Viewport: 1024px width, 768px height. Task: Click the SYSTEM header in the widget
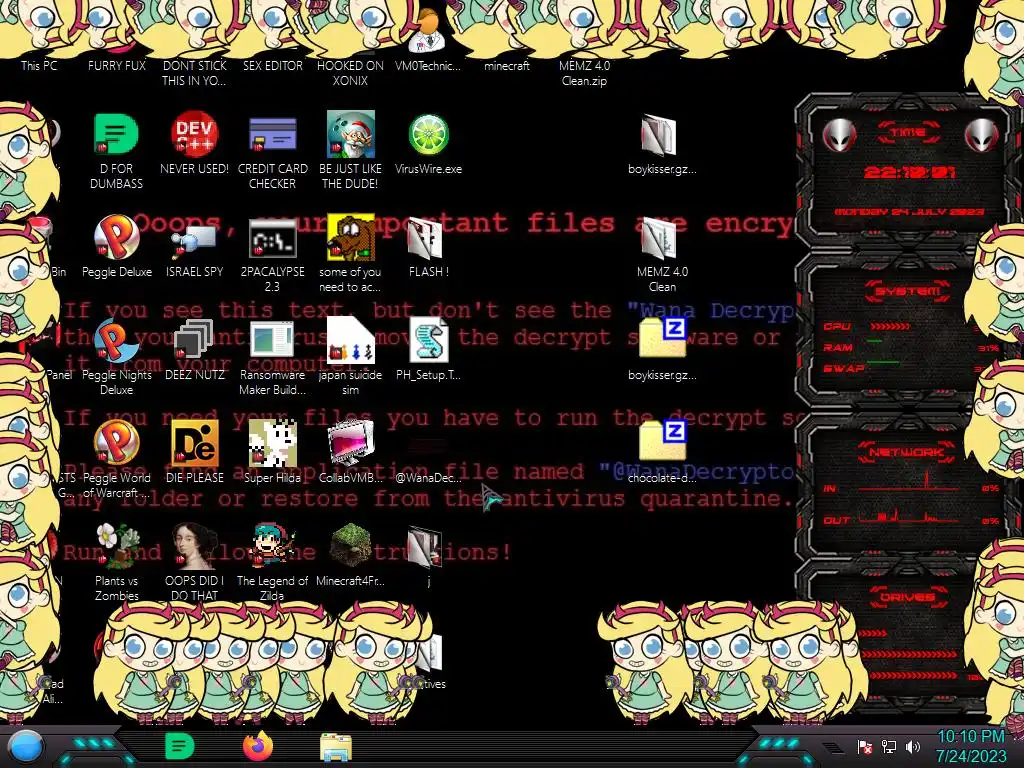908,291
